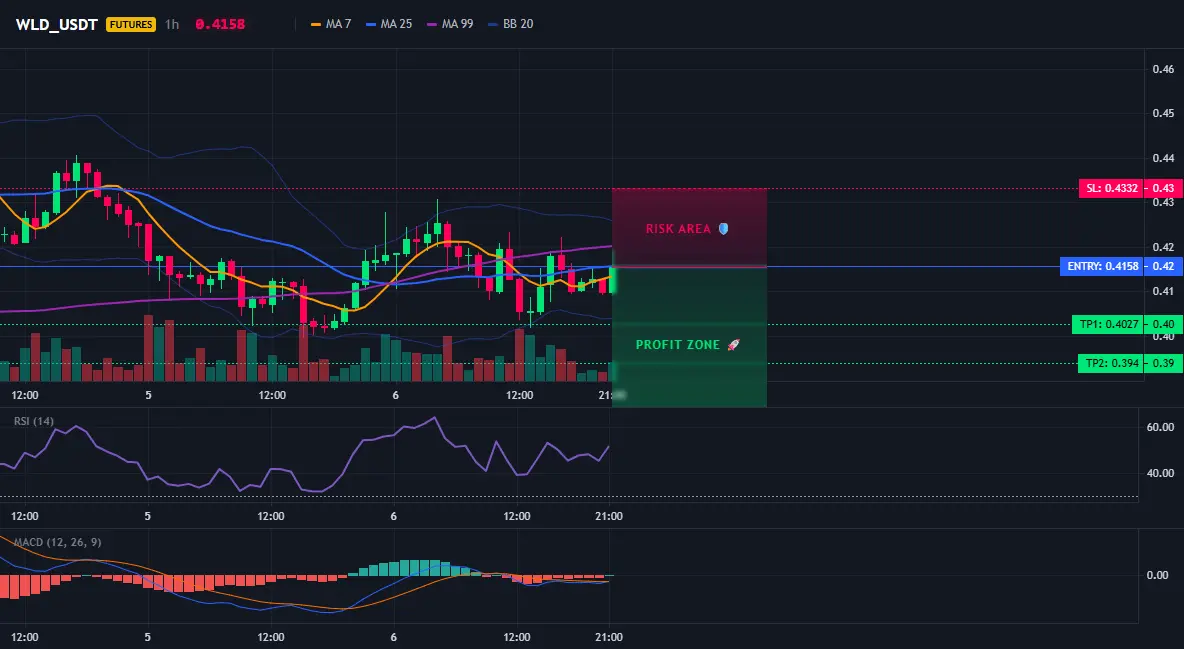Viewport: 1184px width, 649px height.
Task: Click the TP1: 0.4027 price label
Action: [x=1108, y=325]
